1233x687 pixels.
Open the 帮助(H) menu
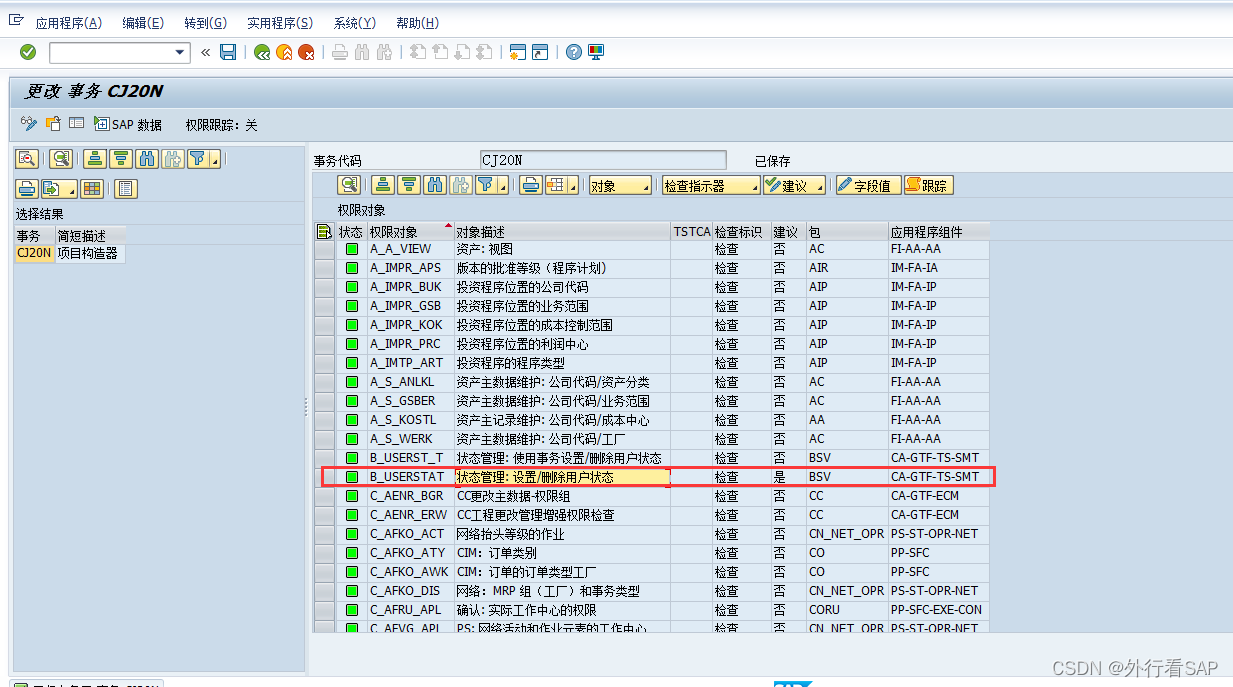pyautogui.click(x=418, y=23)
